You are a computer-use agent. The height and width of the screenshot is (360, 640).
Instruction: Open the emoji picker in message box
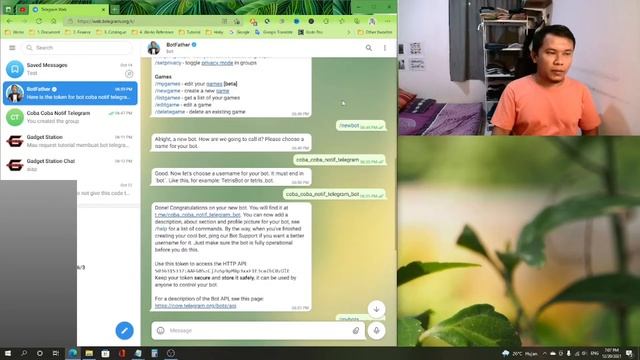point(161,330)
